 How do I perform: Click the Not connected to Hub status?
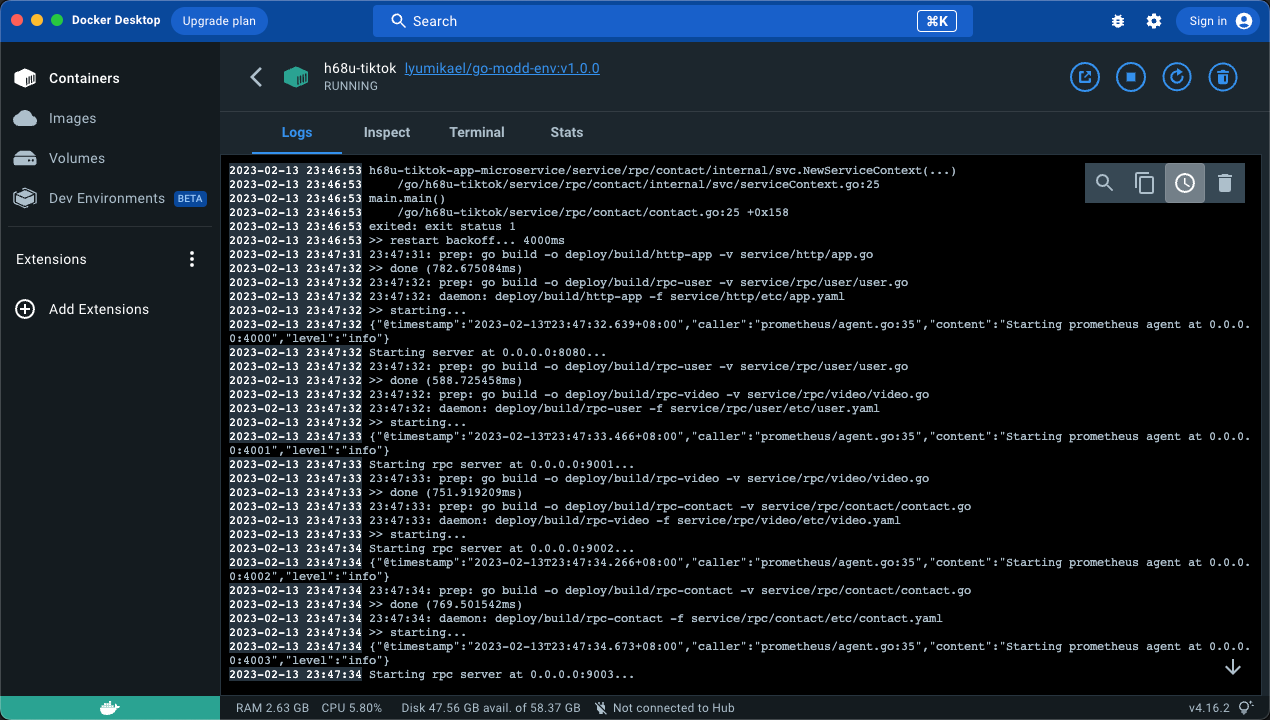click(664, 708)
